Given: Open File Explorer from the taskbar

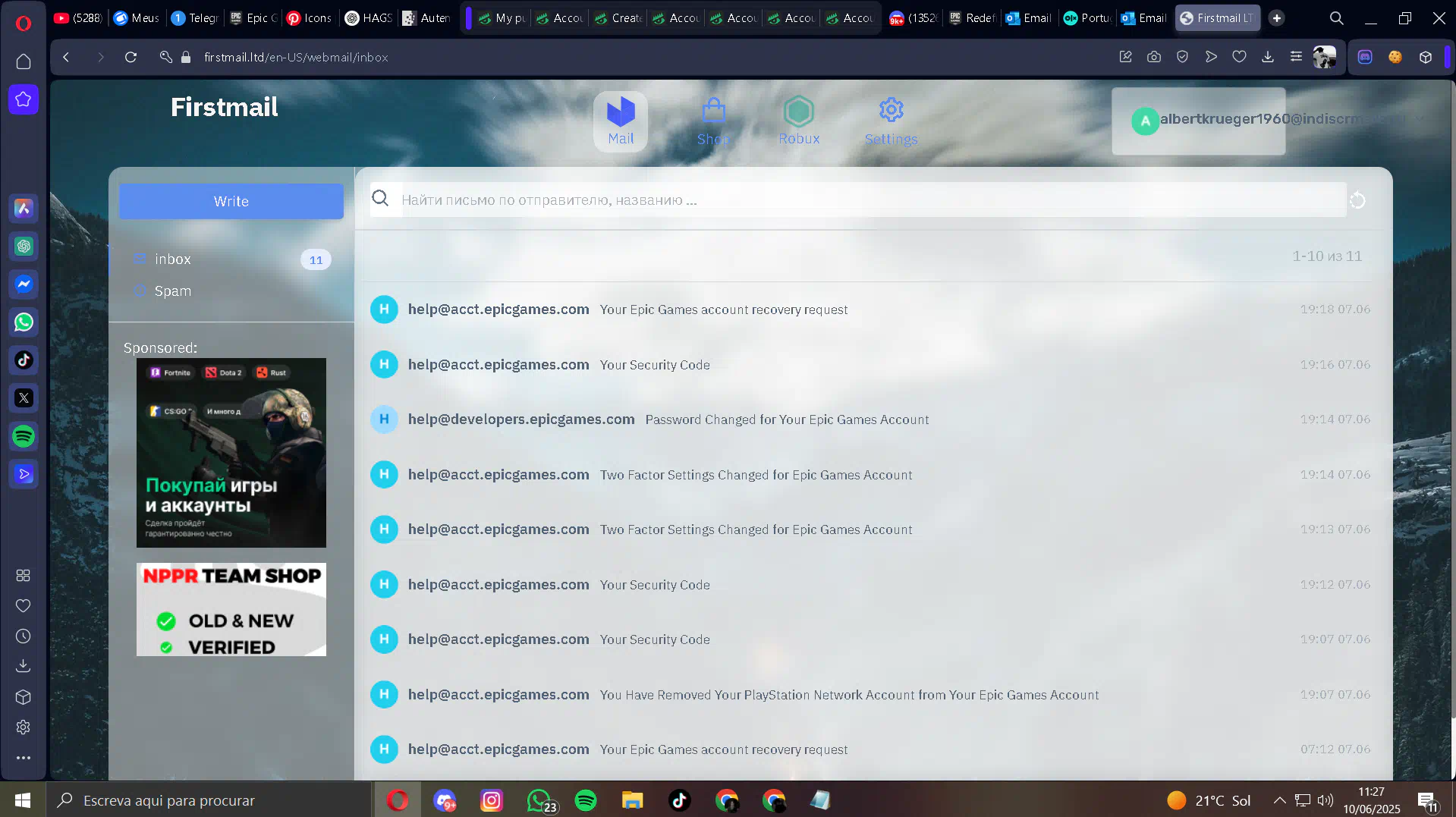Looking at the screenshot, I should (633, 800).
